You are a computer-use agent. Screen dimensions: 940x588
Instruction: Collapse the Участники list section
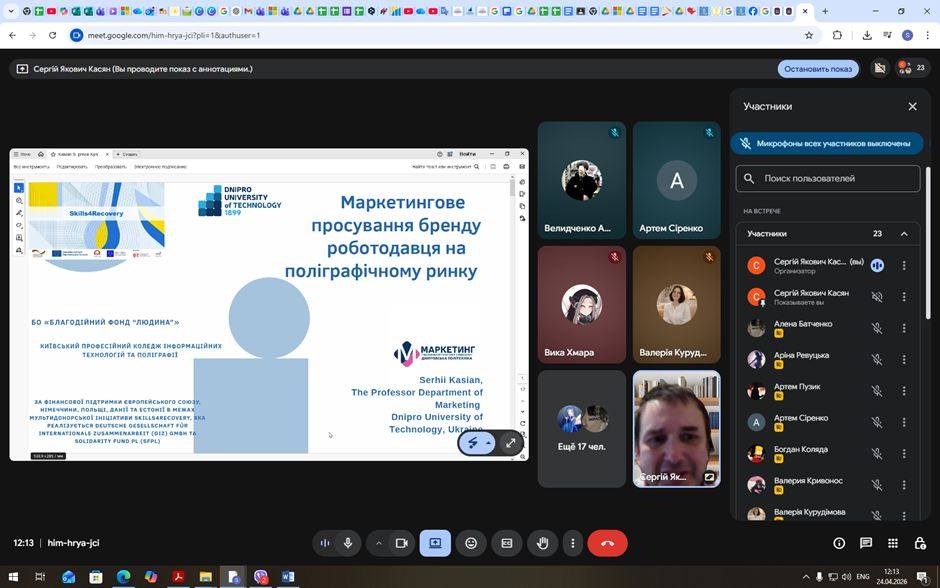pos(904,234)
